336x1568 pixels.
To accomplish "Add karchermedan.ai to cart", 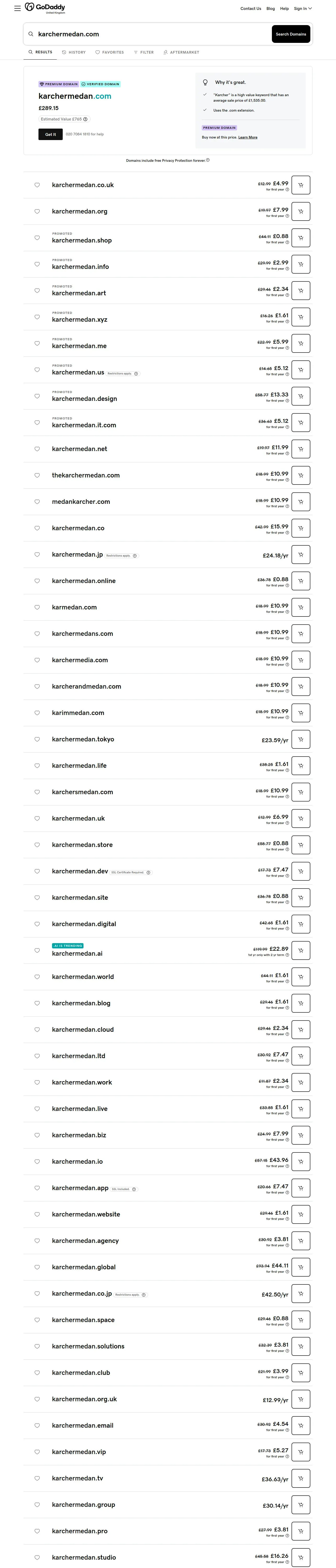I will pyautogui.click(x=301, y=950).
